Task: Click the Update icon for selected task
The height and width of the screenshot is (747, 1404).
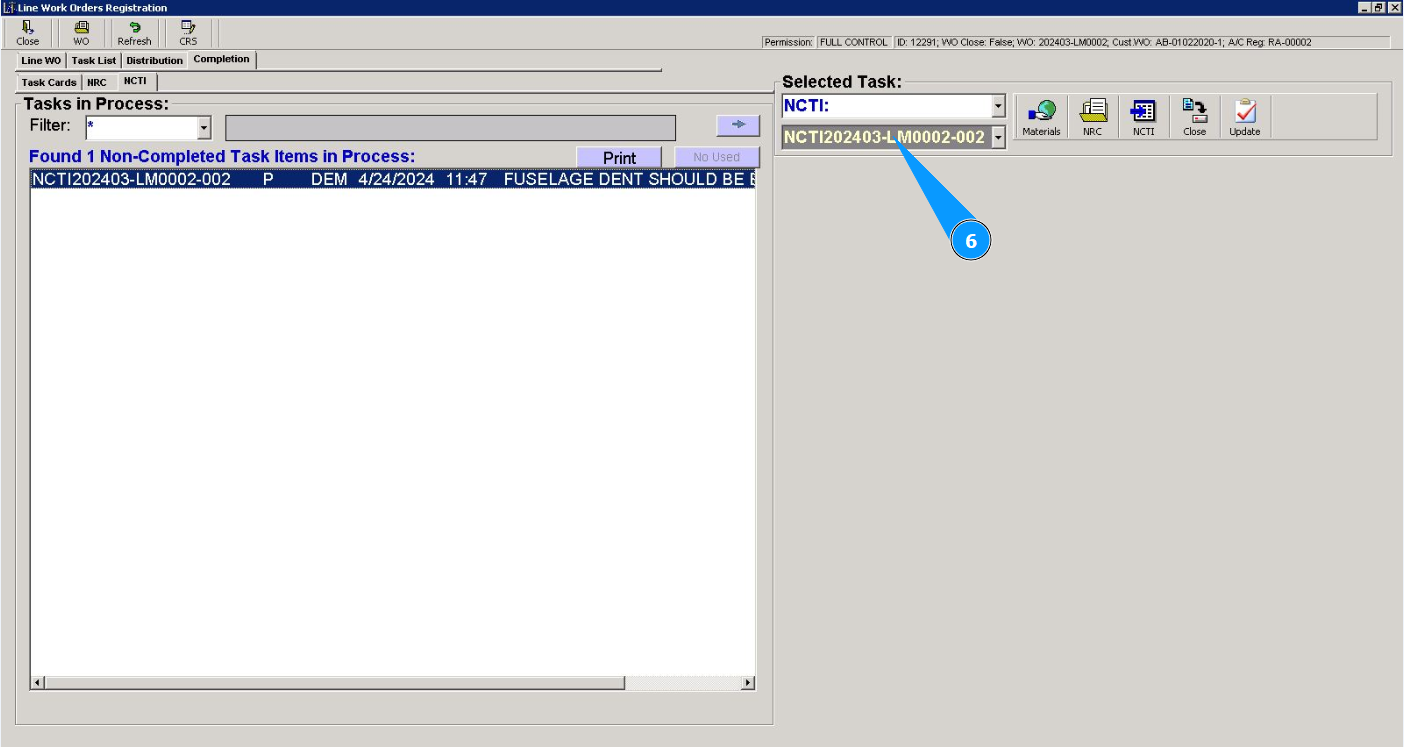Action: tap(1245, 117)
